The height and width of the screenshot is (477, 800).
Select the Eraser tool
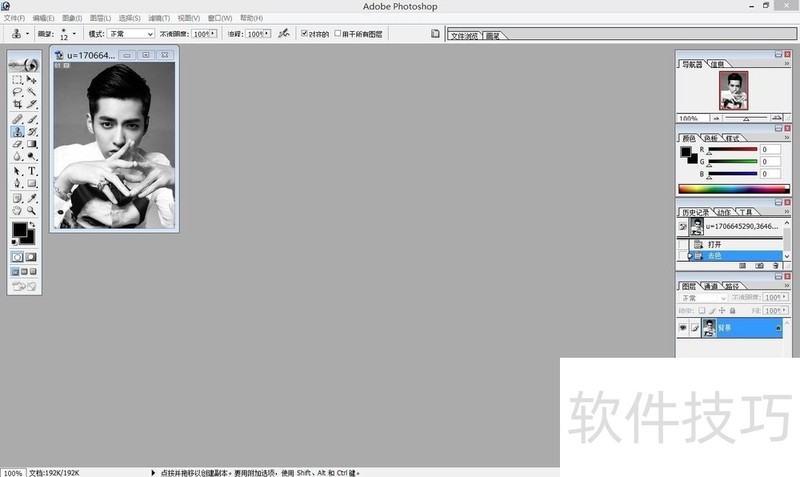coord(17,144)
